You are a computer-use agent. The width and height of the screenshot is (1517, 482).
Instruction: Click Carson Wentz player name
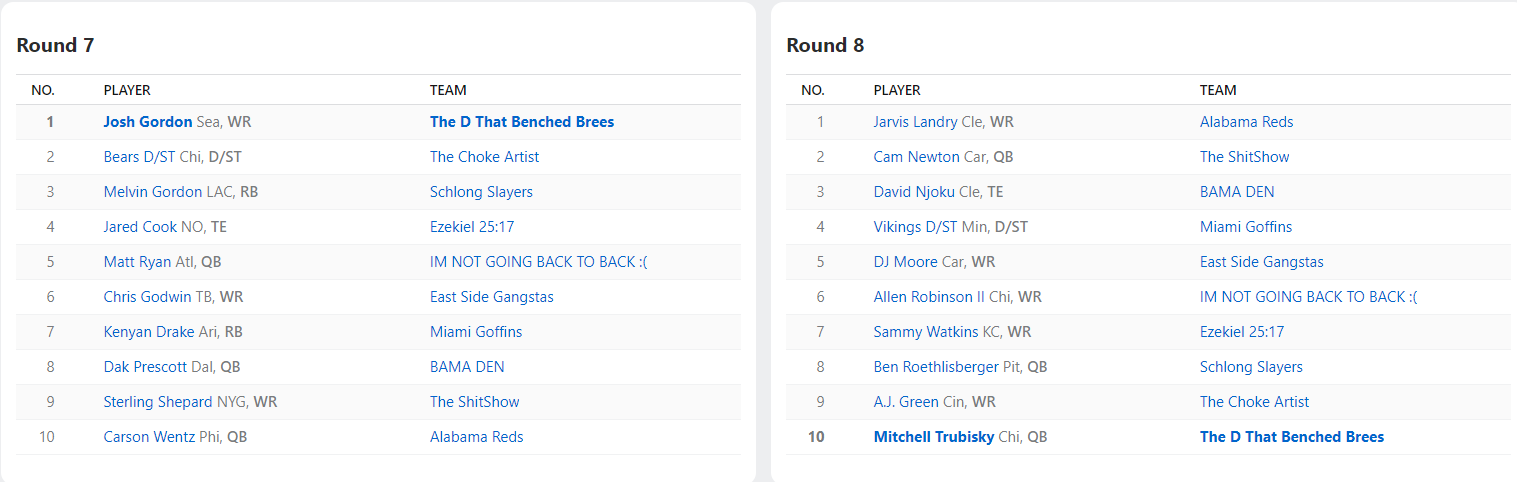point(151,437)
